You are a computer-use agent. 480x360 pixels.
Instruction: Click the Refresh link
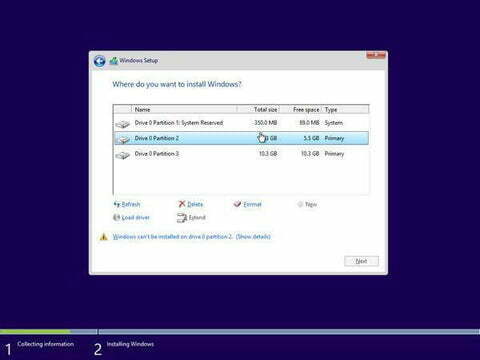(131, 204)
